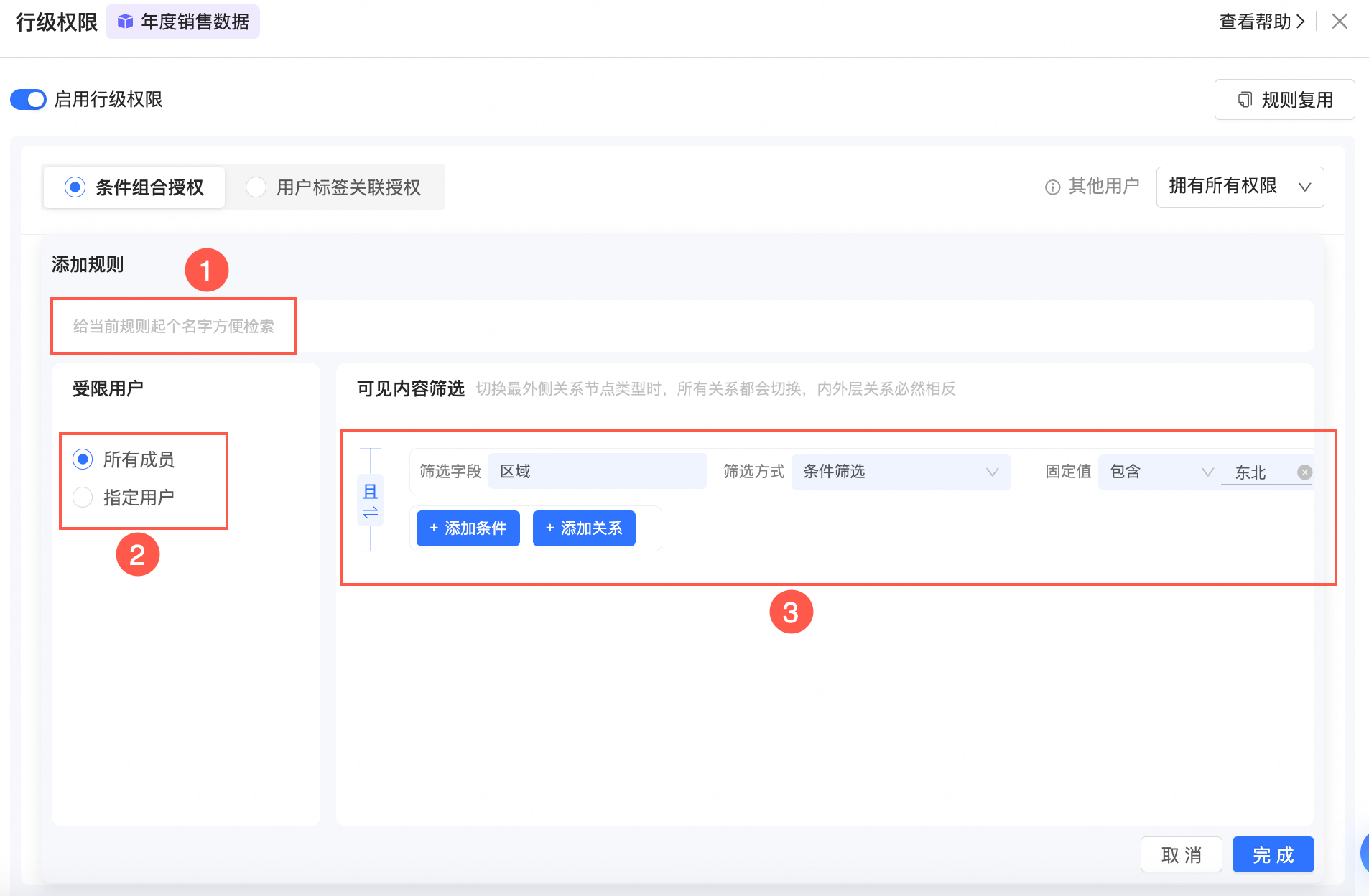1369x896 pixels.
Task: Select 用户标签关联授权 option
Action: 333,187
